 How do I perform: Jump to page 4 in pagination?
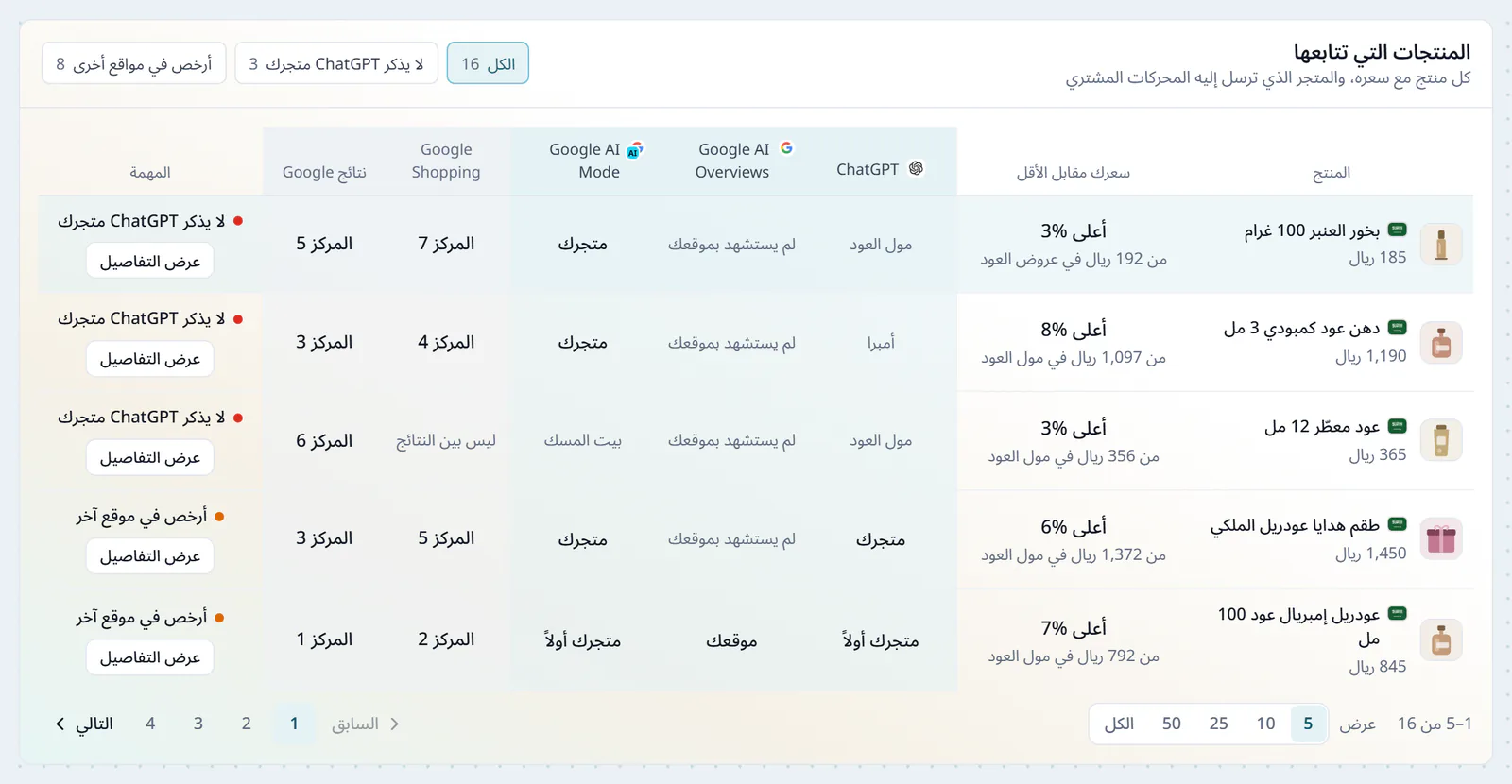point(150,724)
